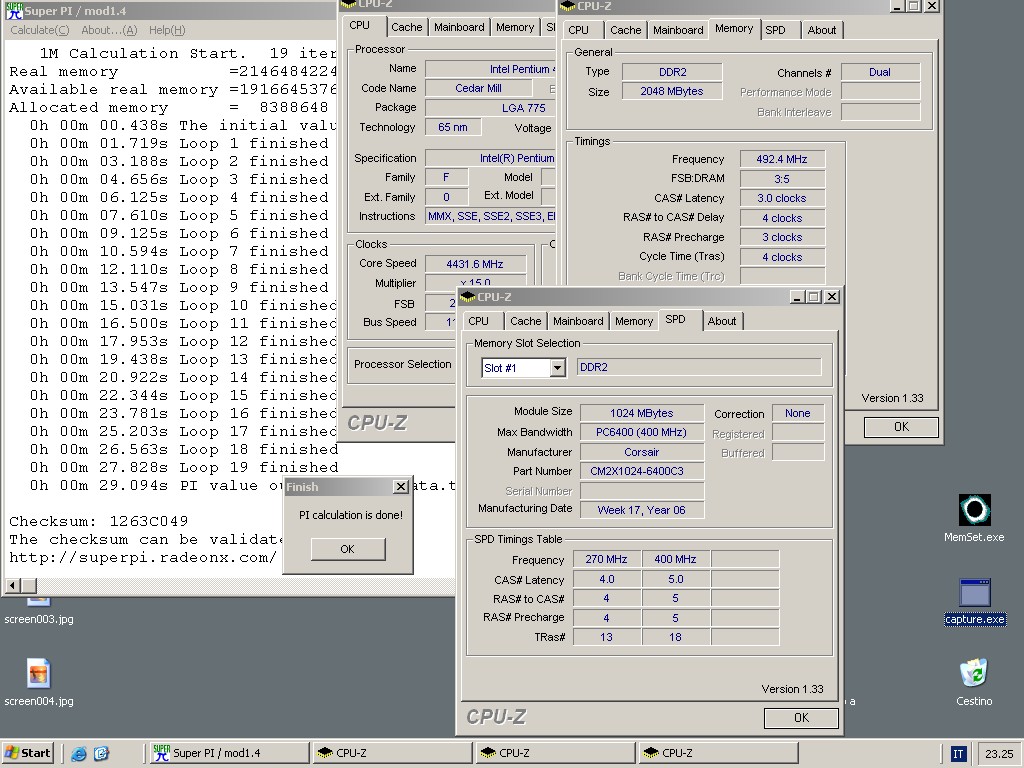Click the Correction None value in SPD window
This screenshot has width=1024, height=768.
click(x=797, y=413)
